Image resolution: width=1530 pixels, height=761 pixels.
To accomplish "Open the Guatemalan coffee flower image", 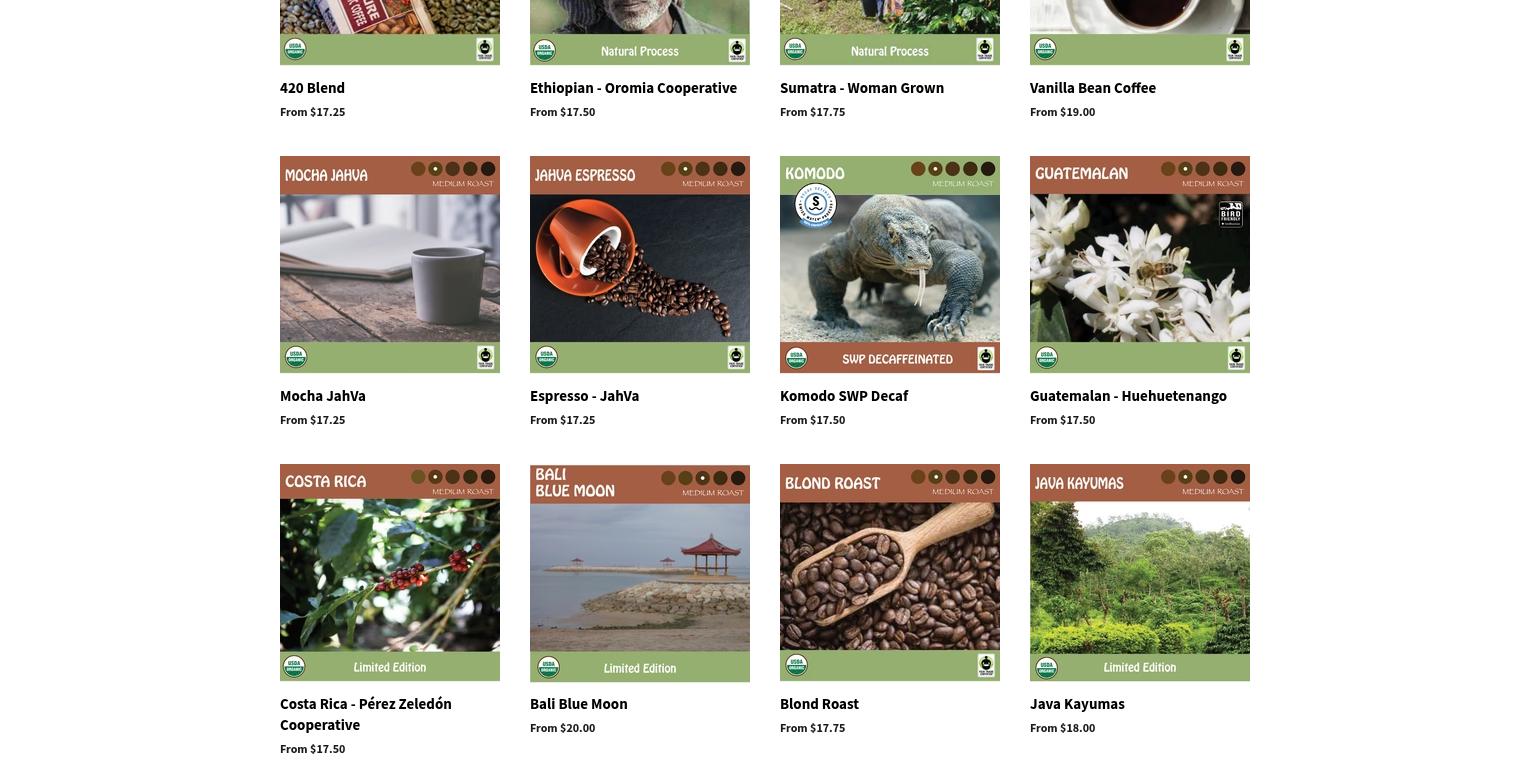I will pyautogui.click(x=1140, y=264).
